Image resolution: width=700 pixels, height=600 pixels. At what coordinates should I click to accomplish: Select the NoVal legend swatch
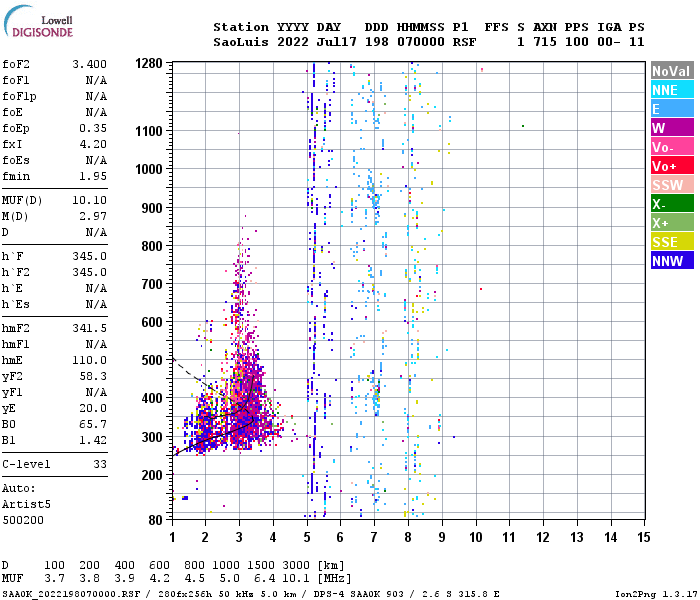point(672,71)
